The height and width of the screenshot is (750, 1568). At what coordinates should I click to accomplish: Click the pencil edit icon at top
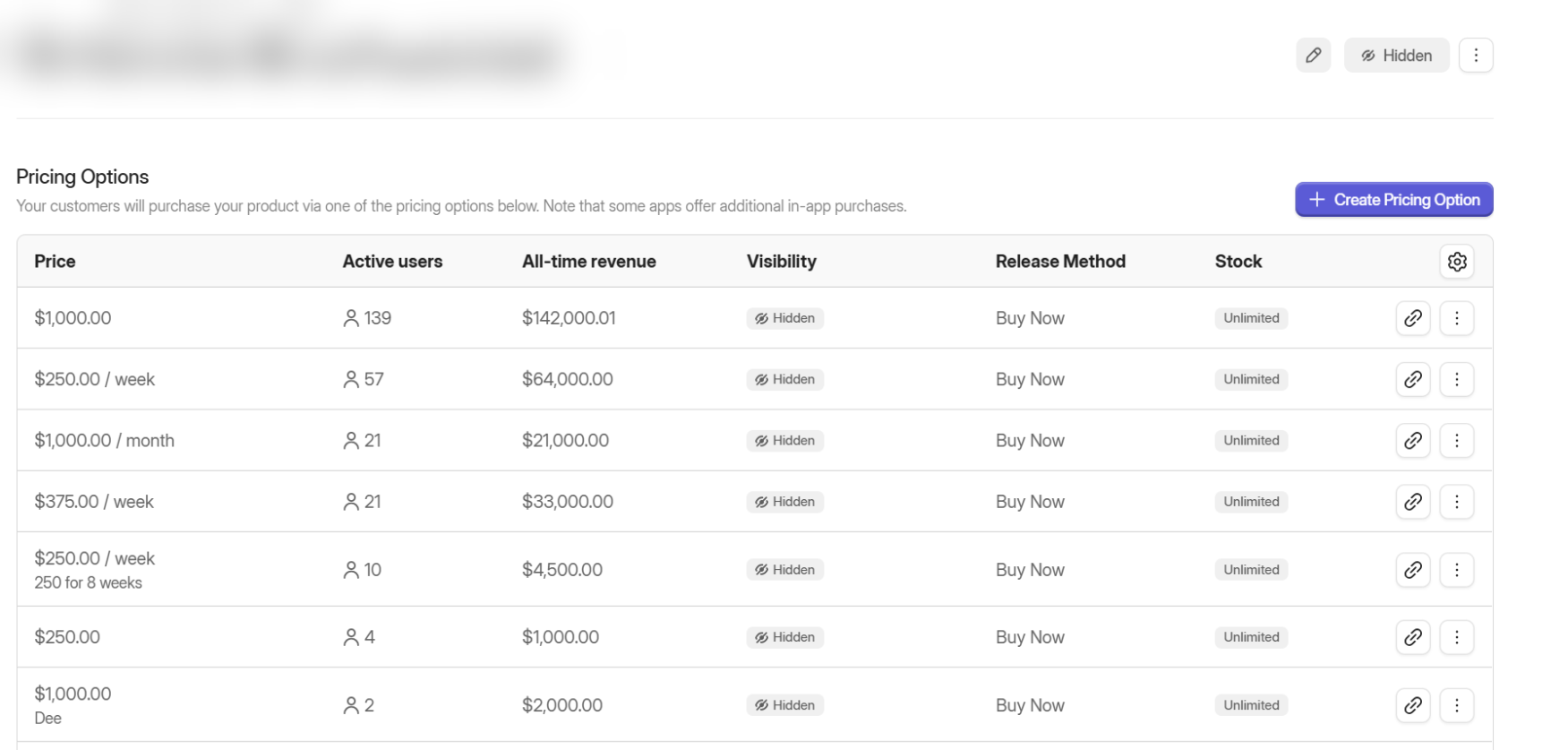tap(1313, 56)
